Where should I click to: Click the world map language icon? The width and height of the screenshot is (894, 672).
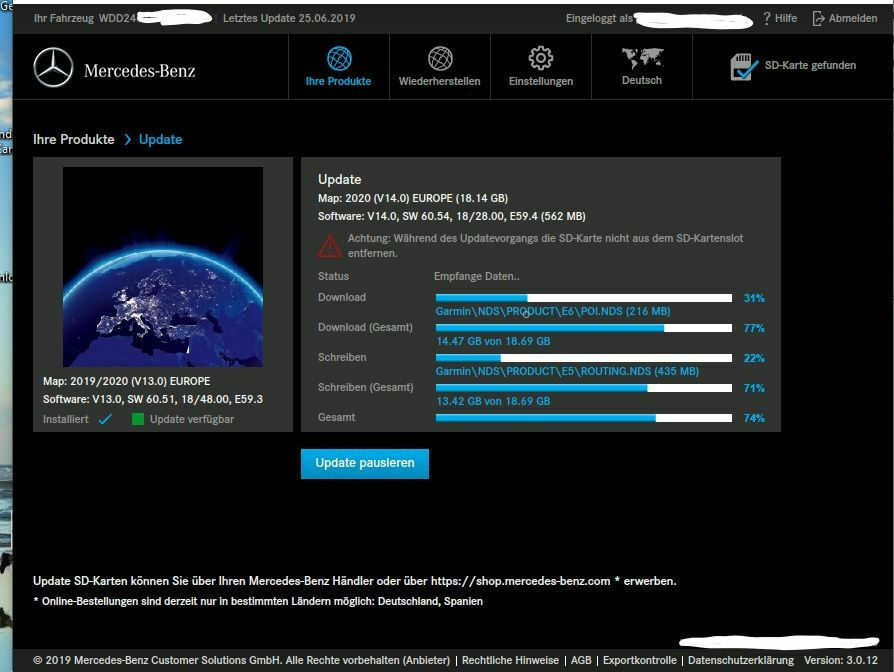(643, 58)
